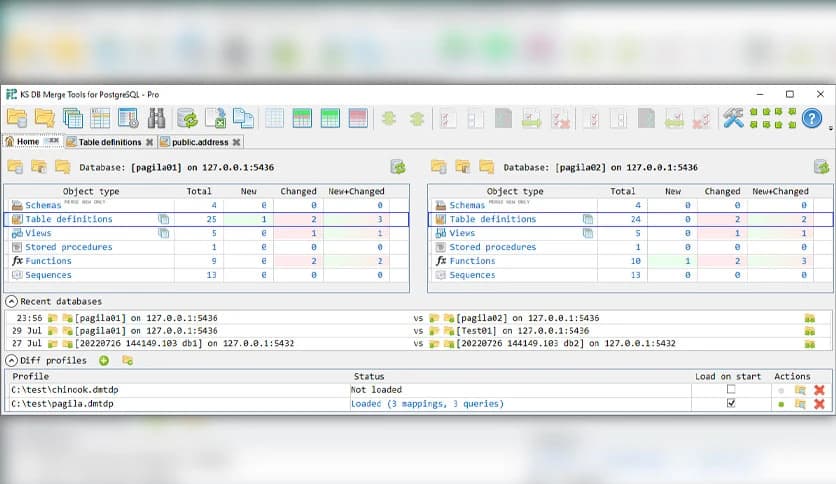Click second folder icon in pagila02 panel

click(463, 167)
